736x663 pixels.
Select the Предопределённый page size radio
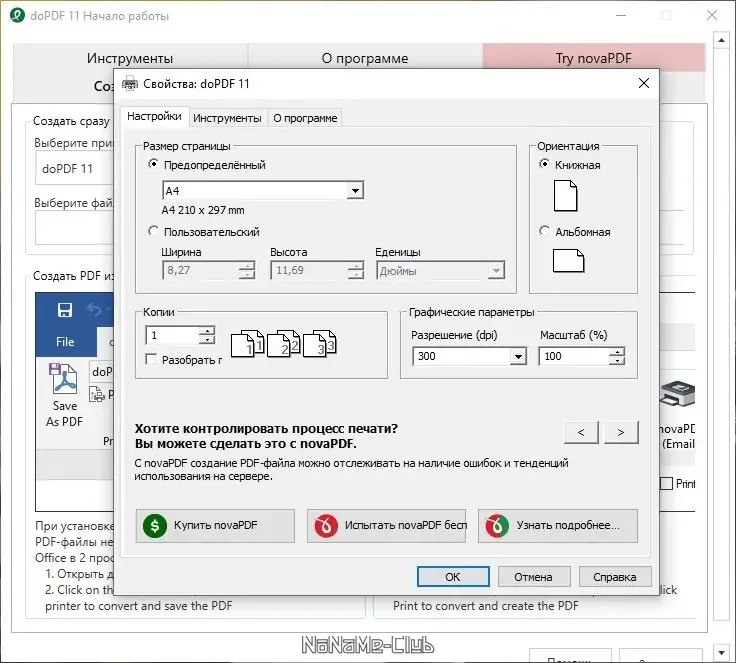click(x=153, y=164)
